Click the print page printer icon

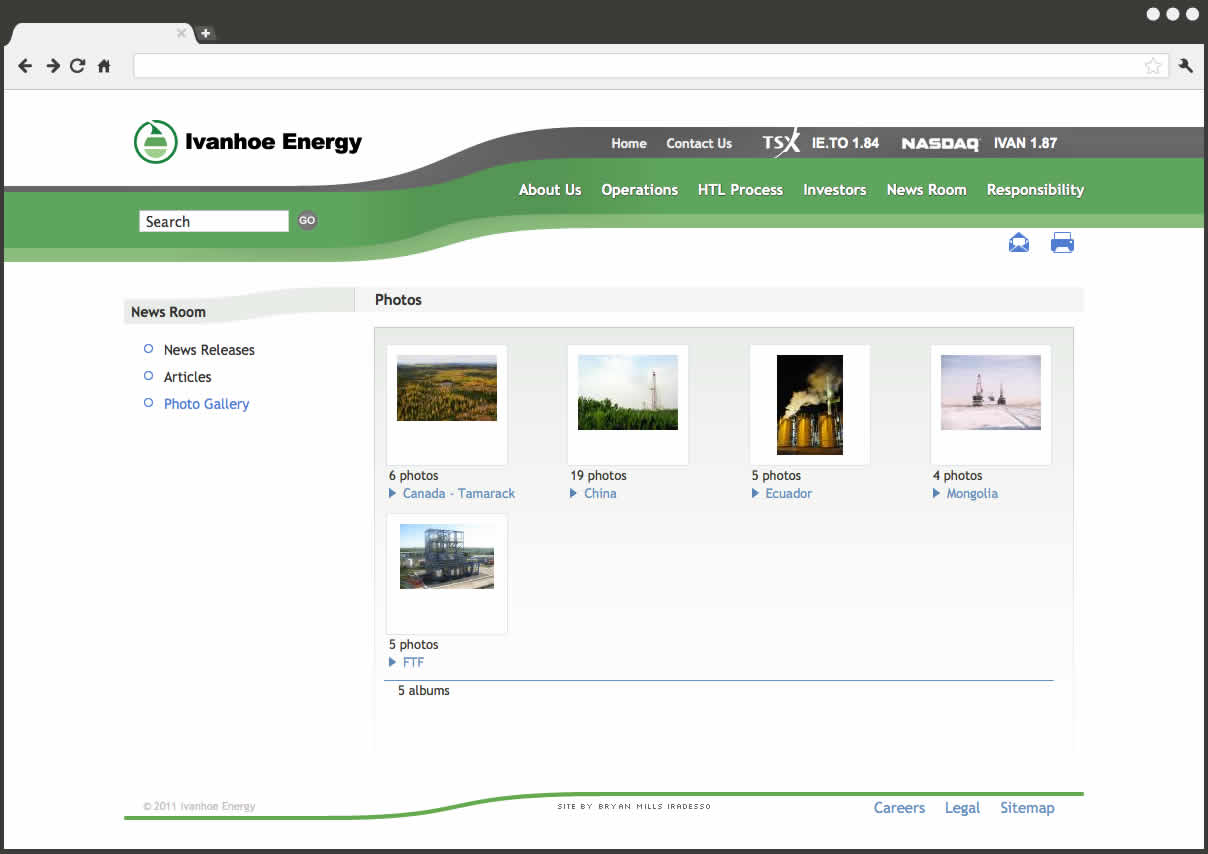click(x=1062, y=242)
